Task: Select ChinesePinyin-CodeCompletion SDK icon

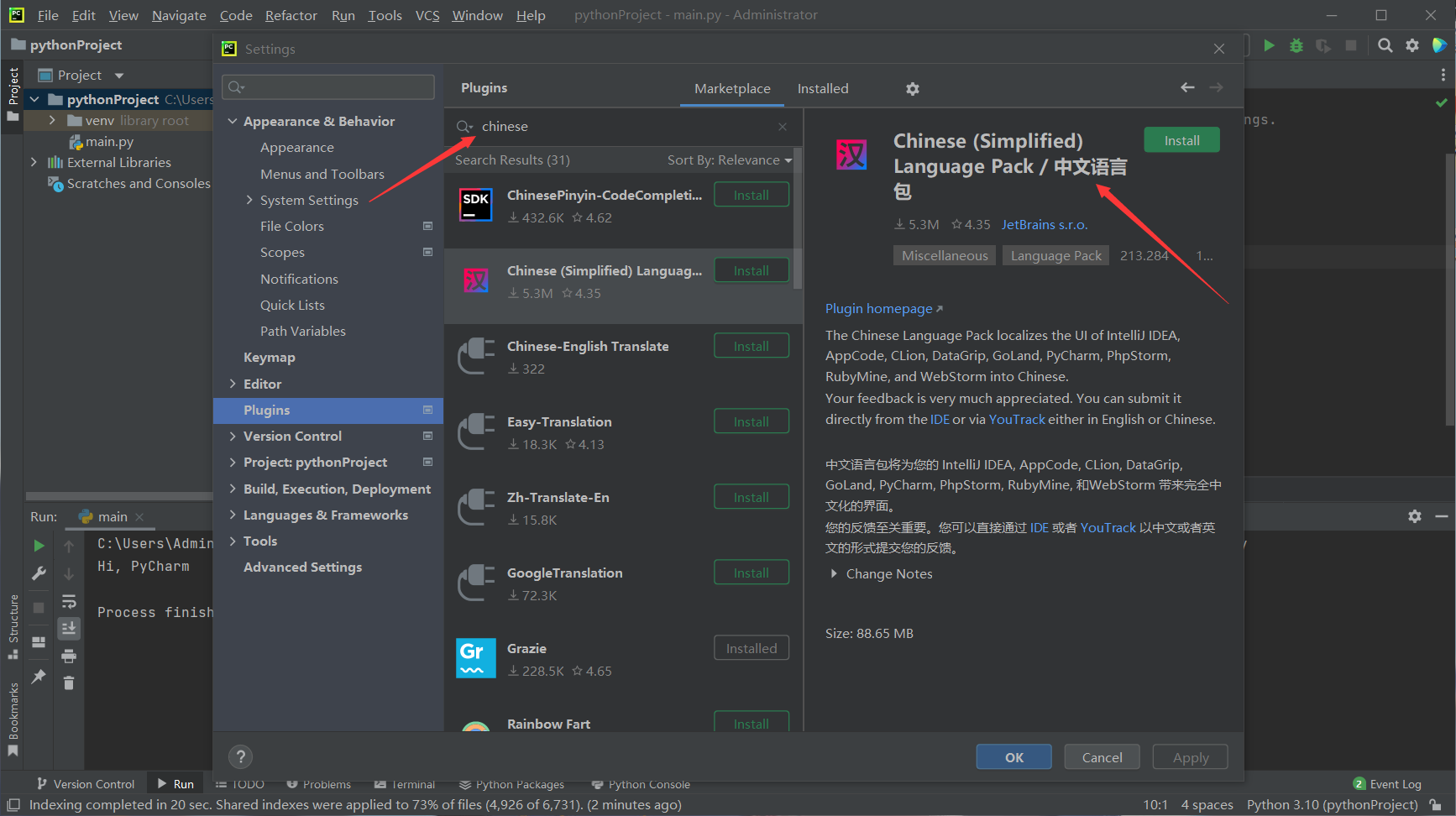Action: (476, 205)
